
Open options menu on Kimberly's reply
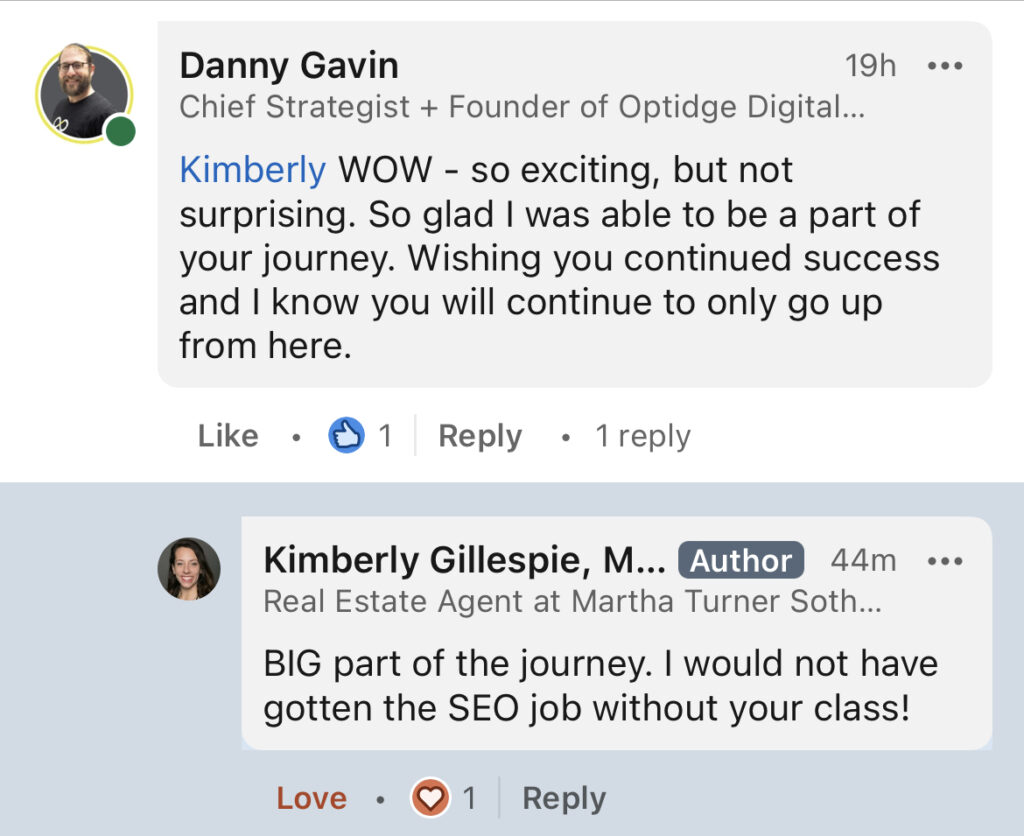pos(945,560)
